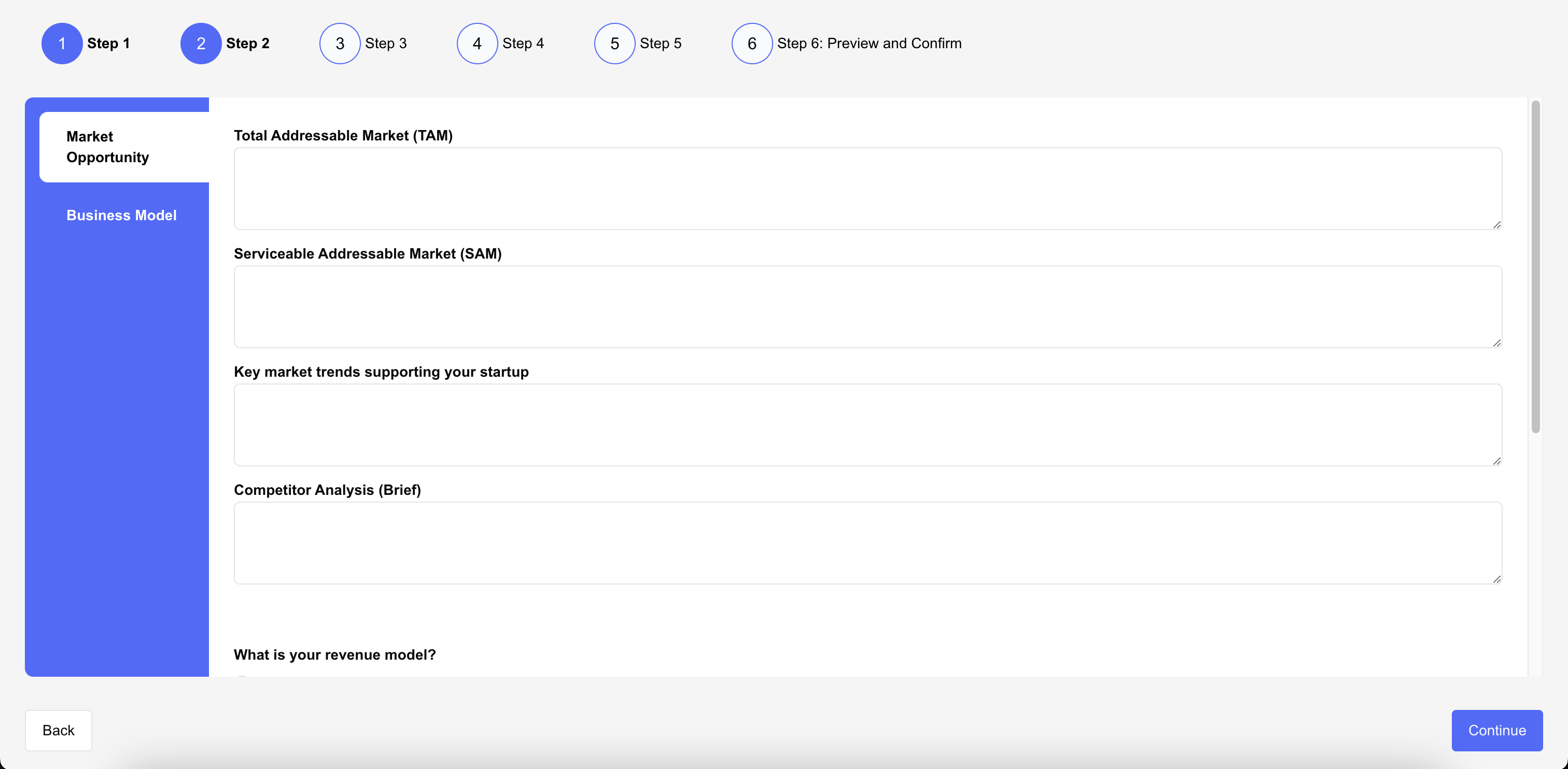The image size is (1568, 769).
Task: Click into Competitor Analysis text area
Action: click(867, 542)
